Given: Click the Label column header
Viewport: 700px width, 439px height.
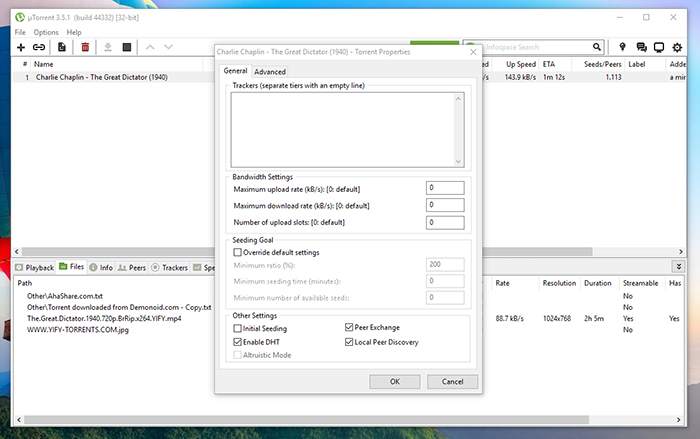Looking at the screenshot, I should (637, 64).
